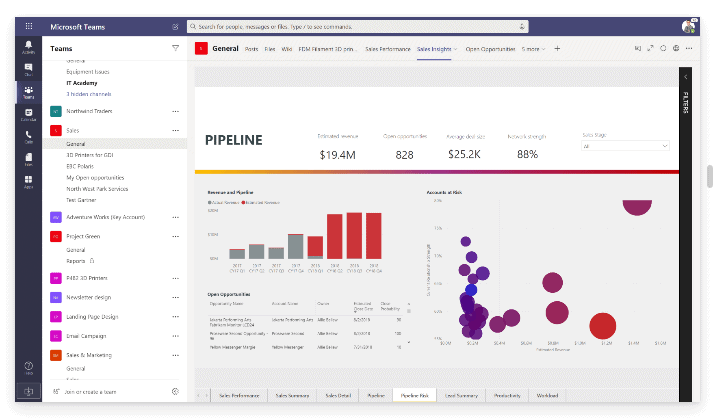
Task: Select the Workload report page
Action: click(x=547, y=395)
